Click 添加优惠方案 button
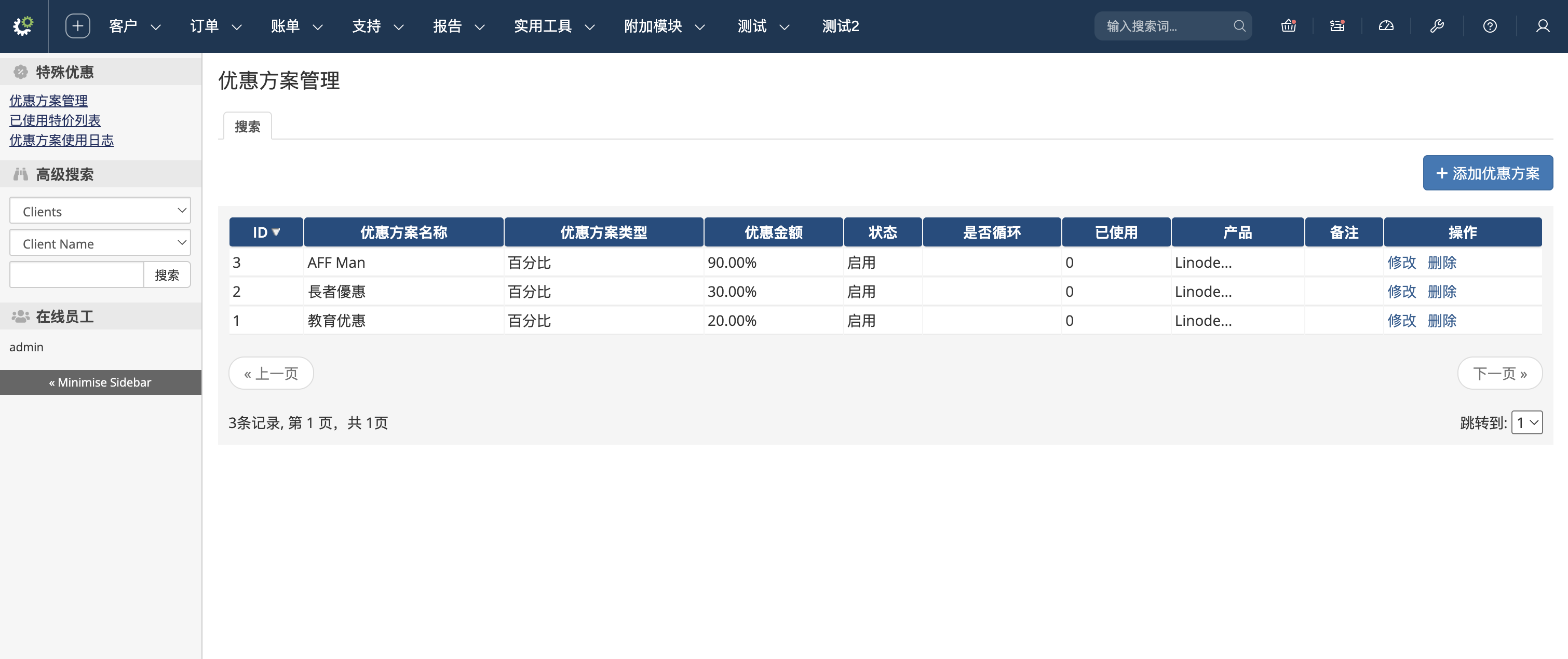Screen dimensions: 1568x659 pyautogui.click(x=1487, y=173)
